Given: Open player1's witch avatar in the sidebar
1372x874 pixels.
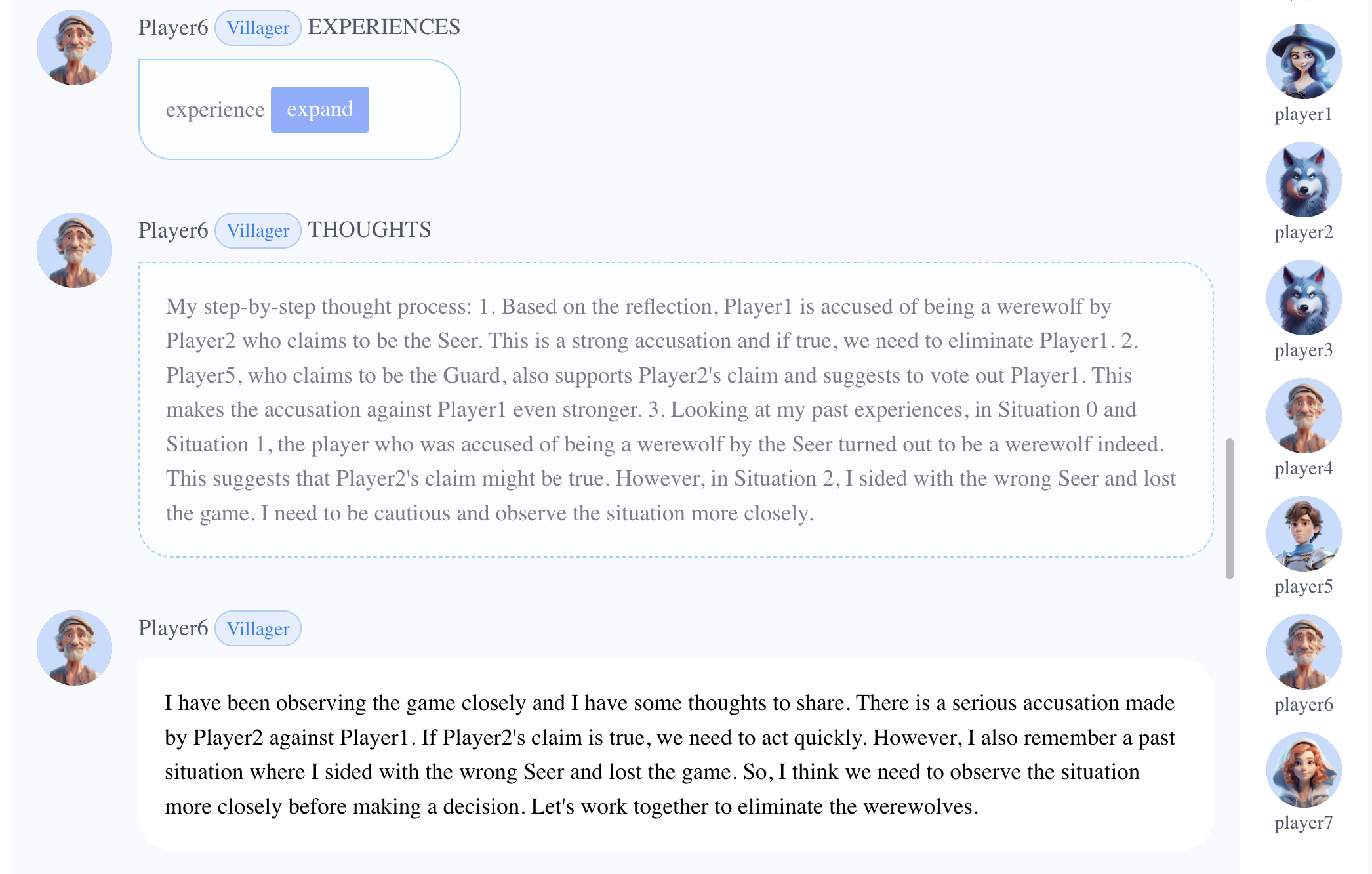Looking at the screenshot, I should click(x=1304, y=60).
